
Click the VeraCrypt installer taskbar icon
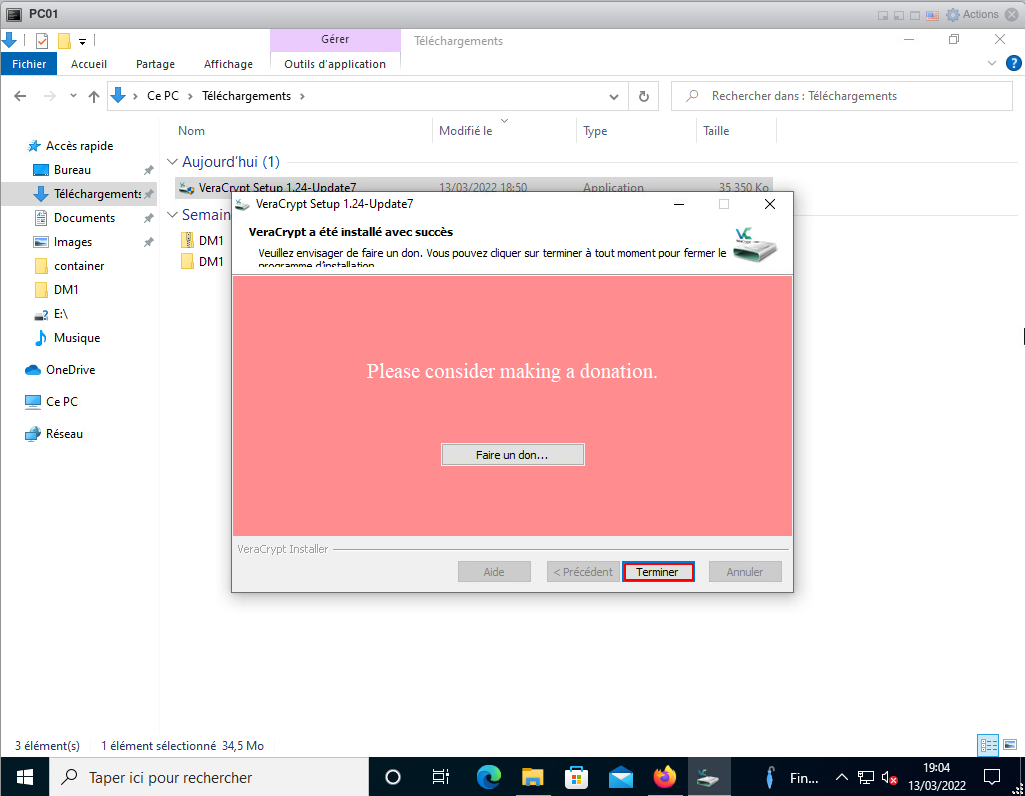tap(708, 777)
